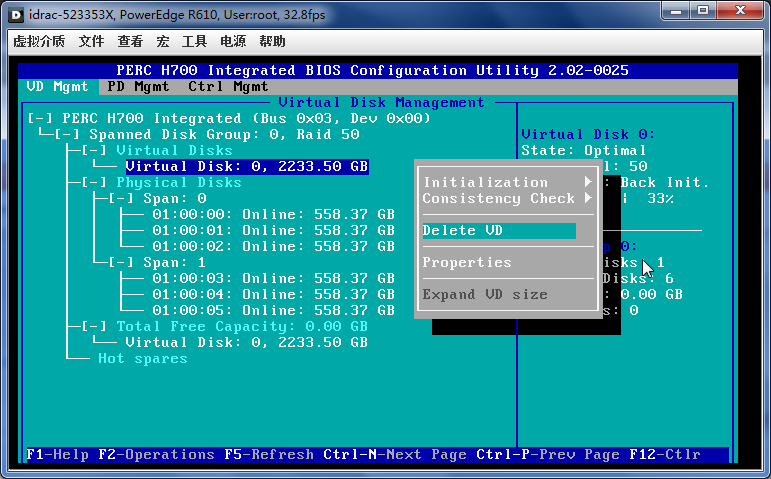Click the Virtual Disk 0: info heading
The height and width of the screenshot is (479, 771).
point(588,135)
